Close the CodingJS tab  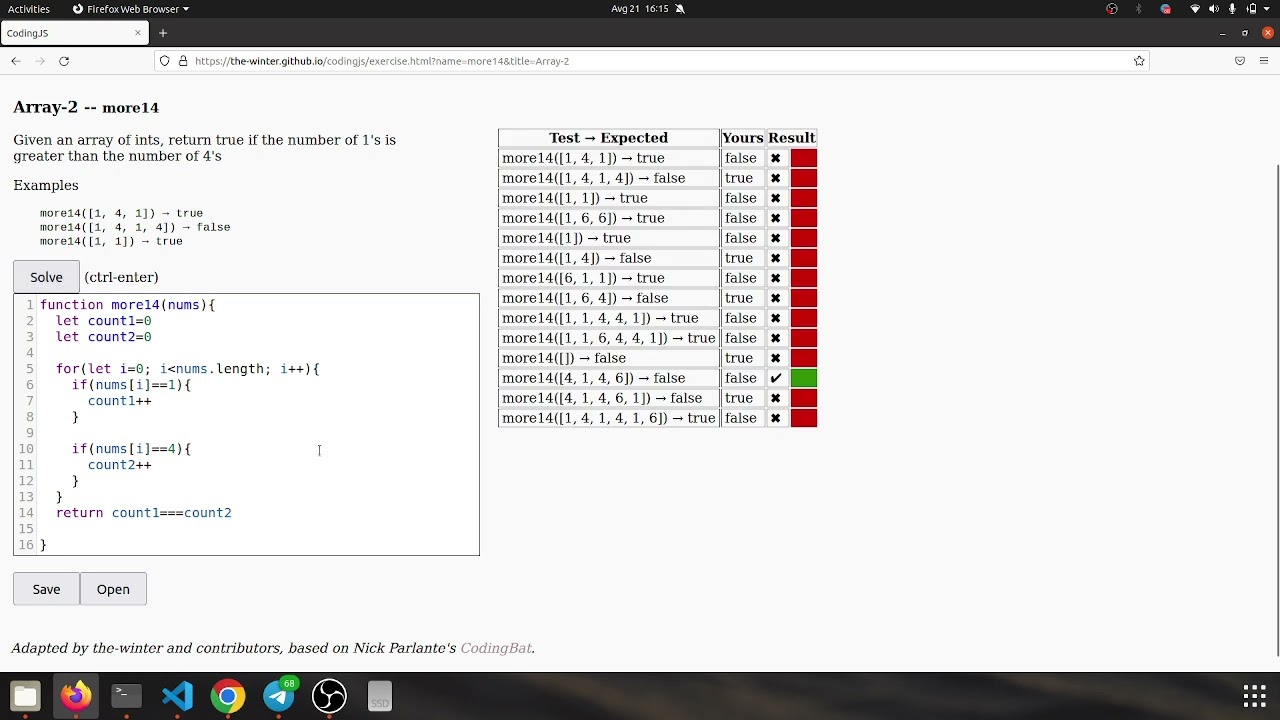pos(138,33)
